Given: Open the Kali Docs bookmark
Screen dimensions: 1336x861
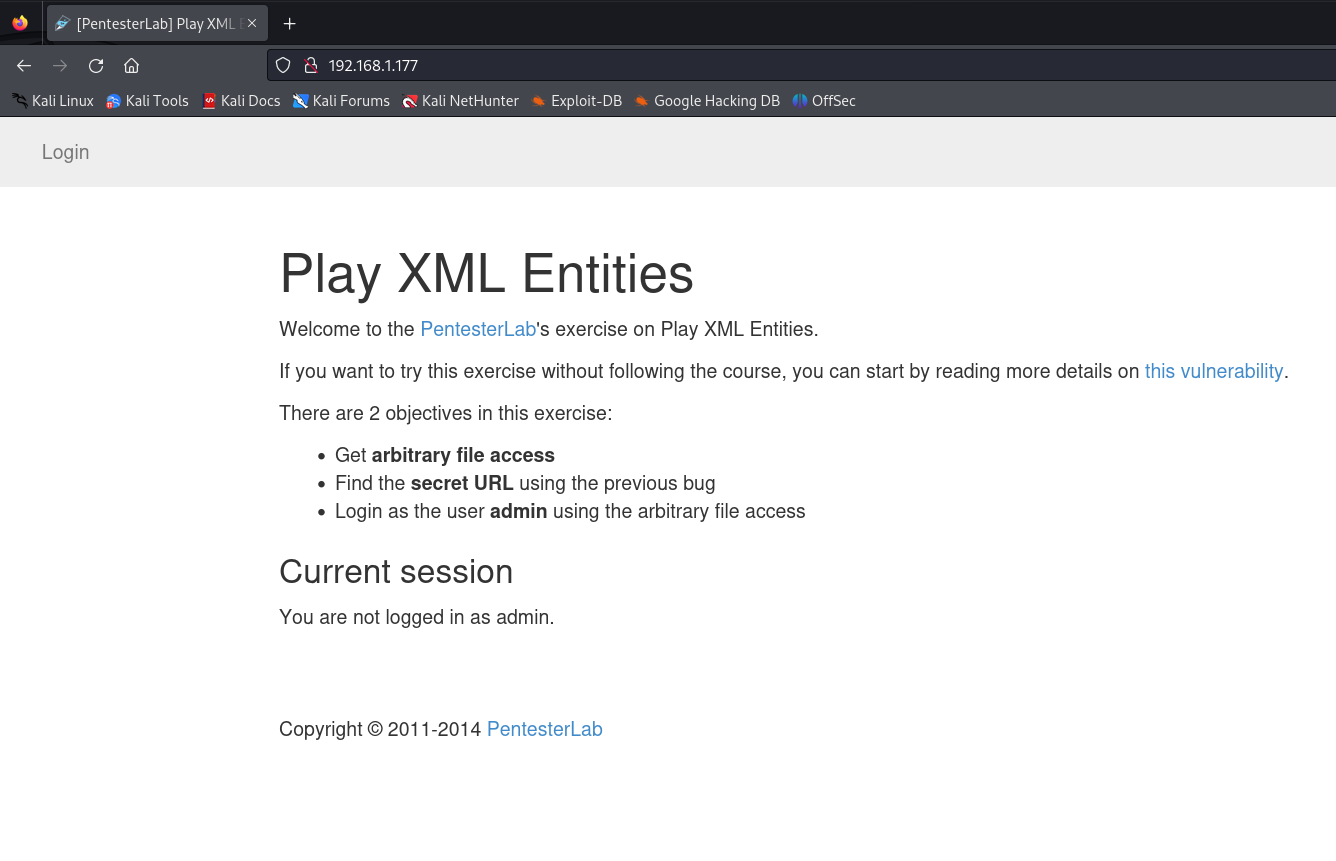Looking at the screenshot, I should click(241, 101).
